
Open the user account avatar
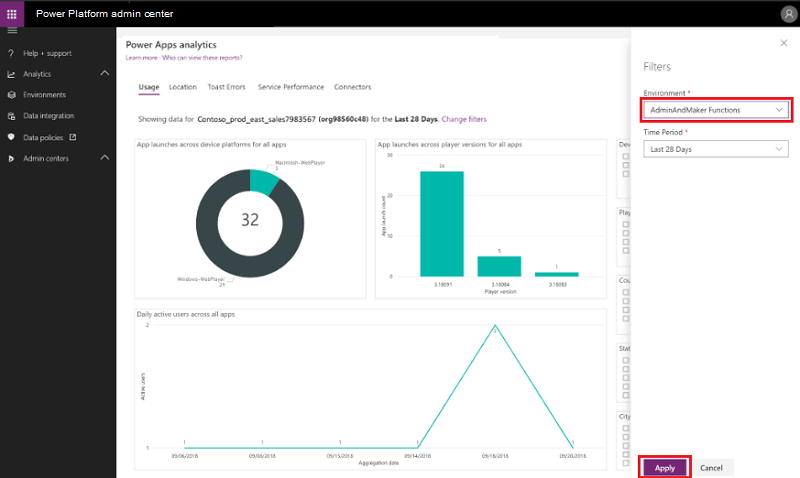[788, 13]
